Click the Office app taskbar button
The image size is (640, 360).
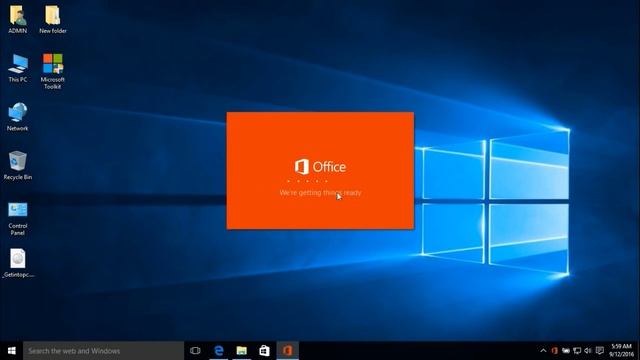287,351
